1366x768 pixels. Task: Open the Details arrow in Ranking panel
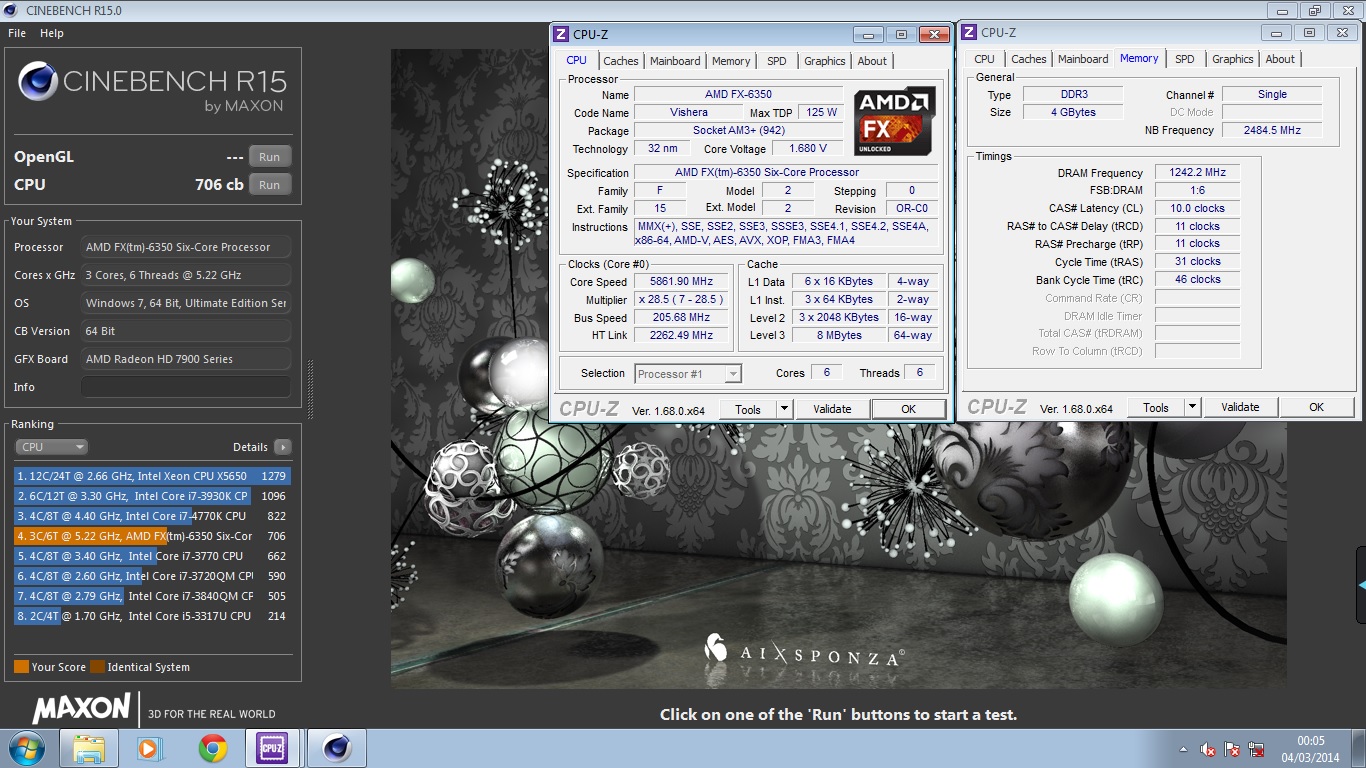pyautogui.click(x=283, y=447)
